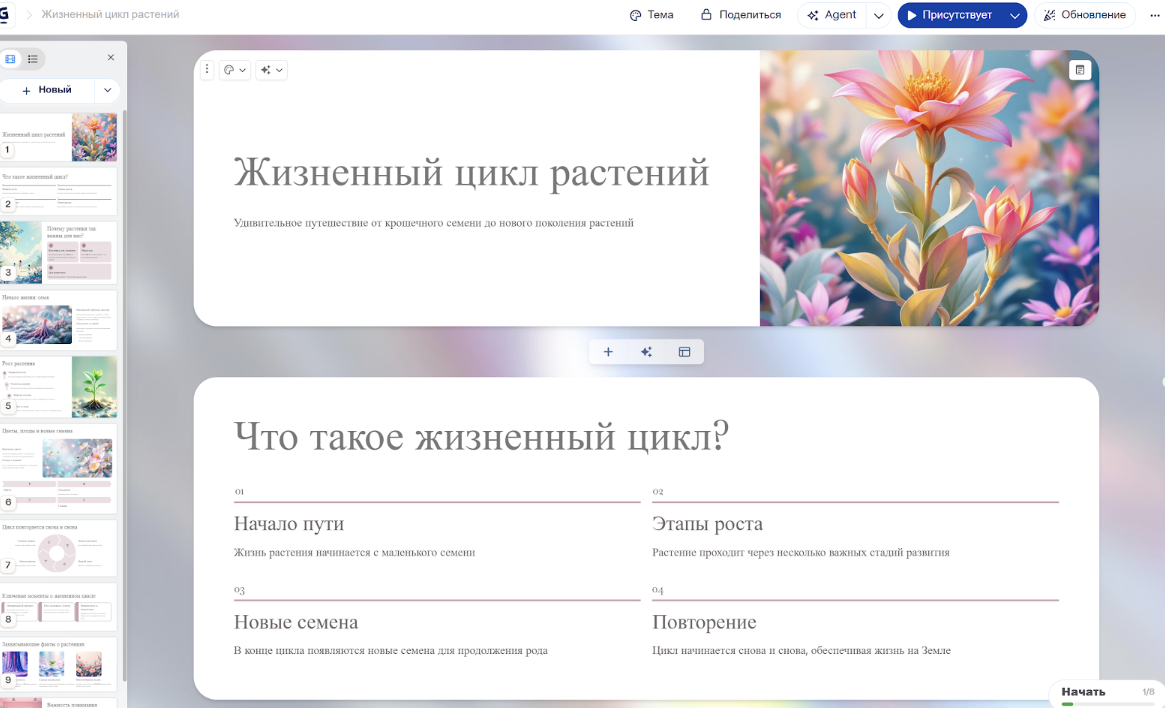Generate card with AI sparkle icon between cards
This screenshot has width=1165, height=708.
coord(646,352)
